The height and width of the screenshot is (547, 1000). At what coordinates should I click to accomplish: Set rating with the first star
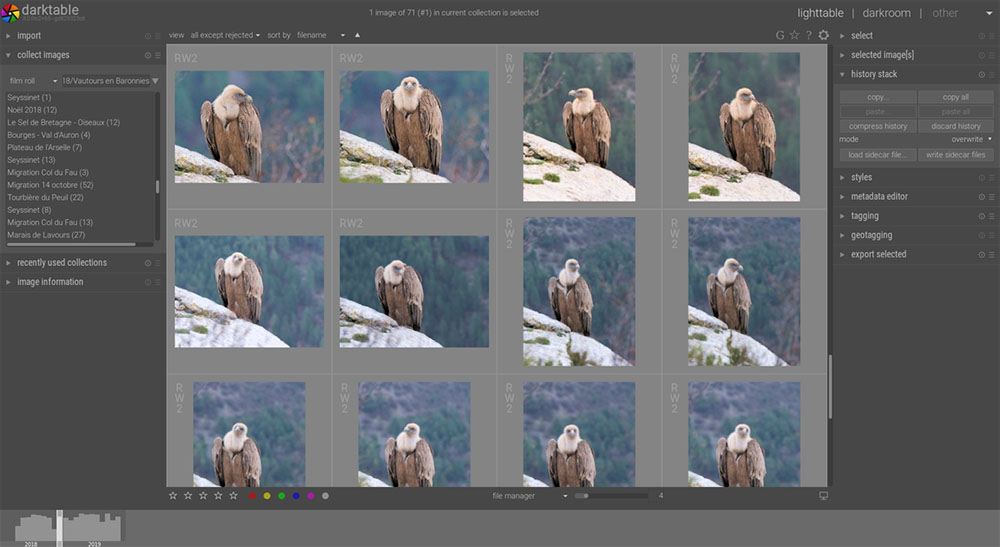pyautogui.click(x=173, y=496)
